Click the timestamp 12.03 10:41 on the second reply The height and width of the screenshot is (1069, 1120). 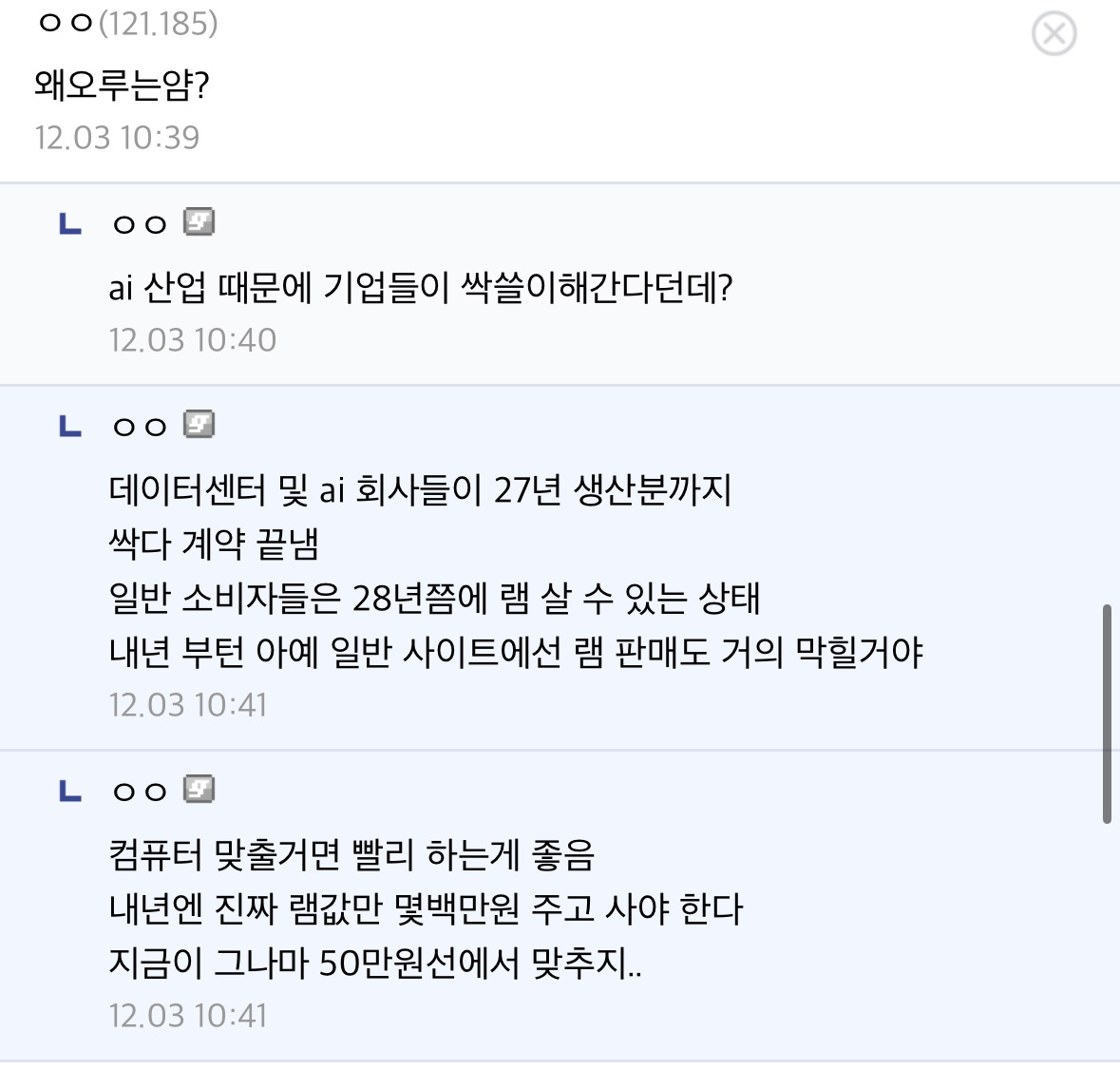coord(186,704)
